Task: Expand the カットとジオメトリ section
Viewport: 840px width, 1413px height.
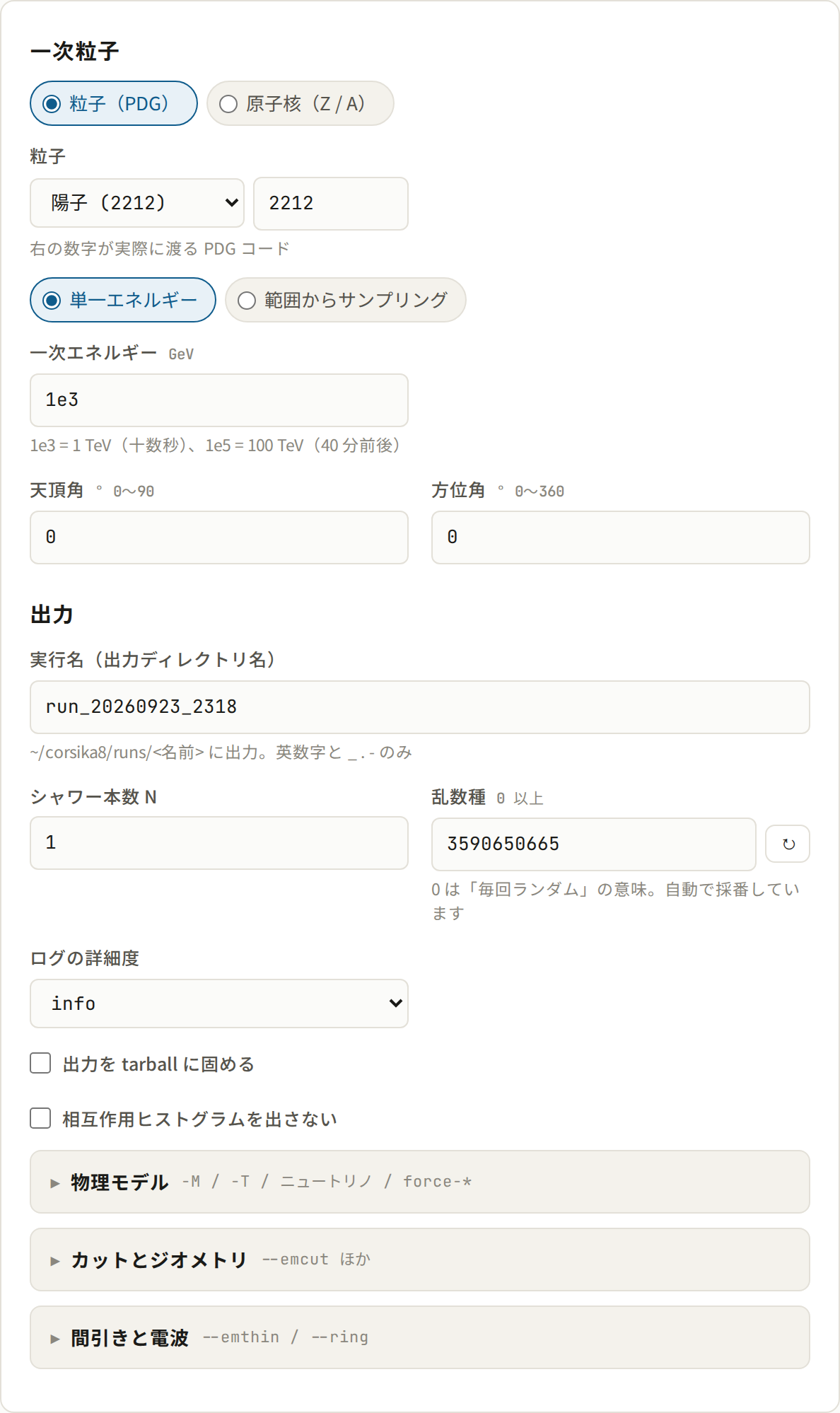Action: 420,1260
